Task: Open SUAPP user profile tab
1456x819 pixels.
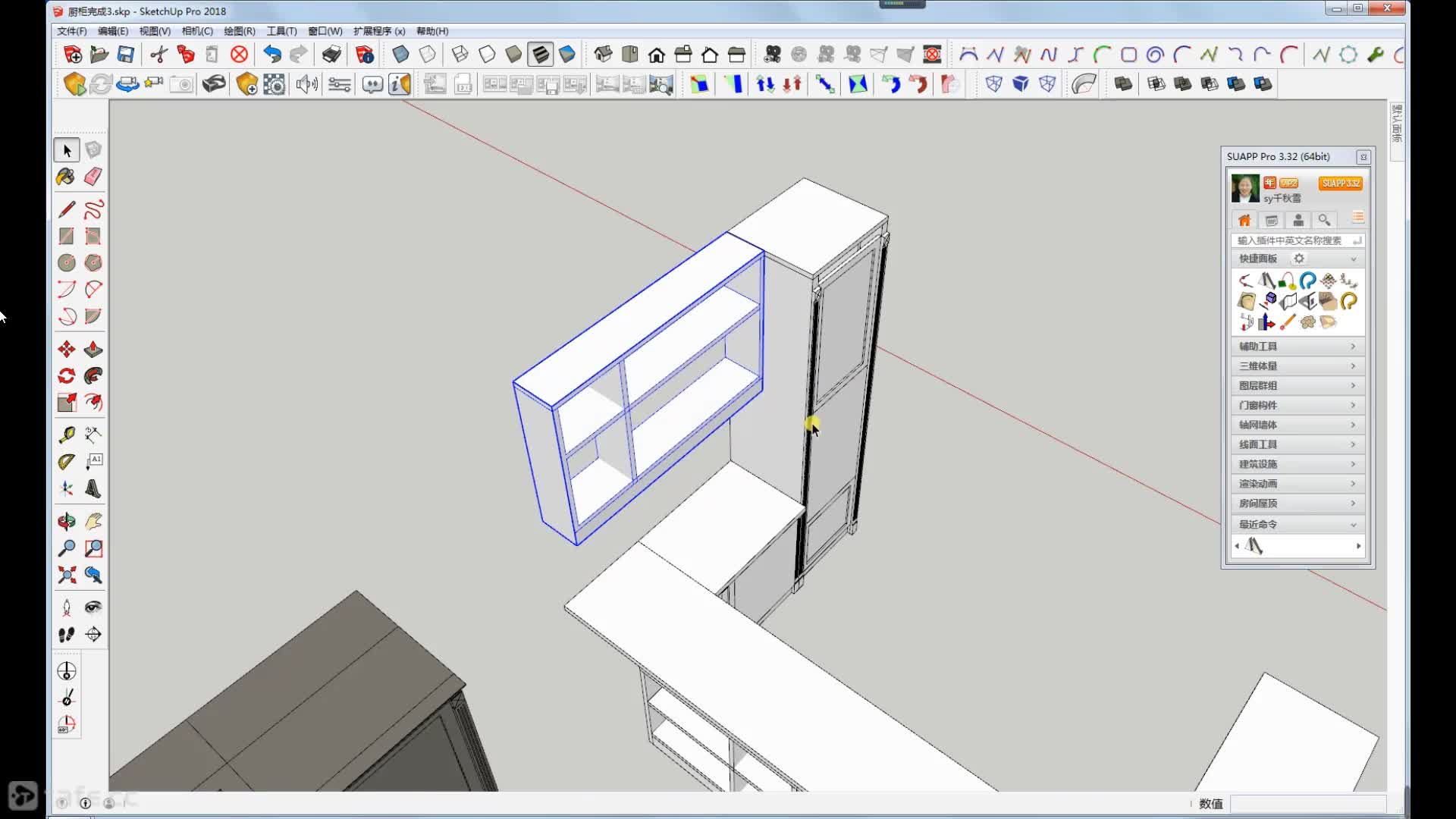Action: click(1298, 220)
